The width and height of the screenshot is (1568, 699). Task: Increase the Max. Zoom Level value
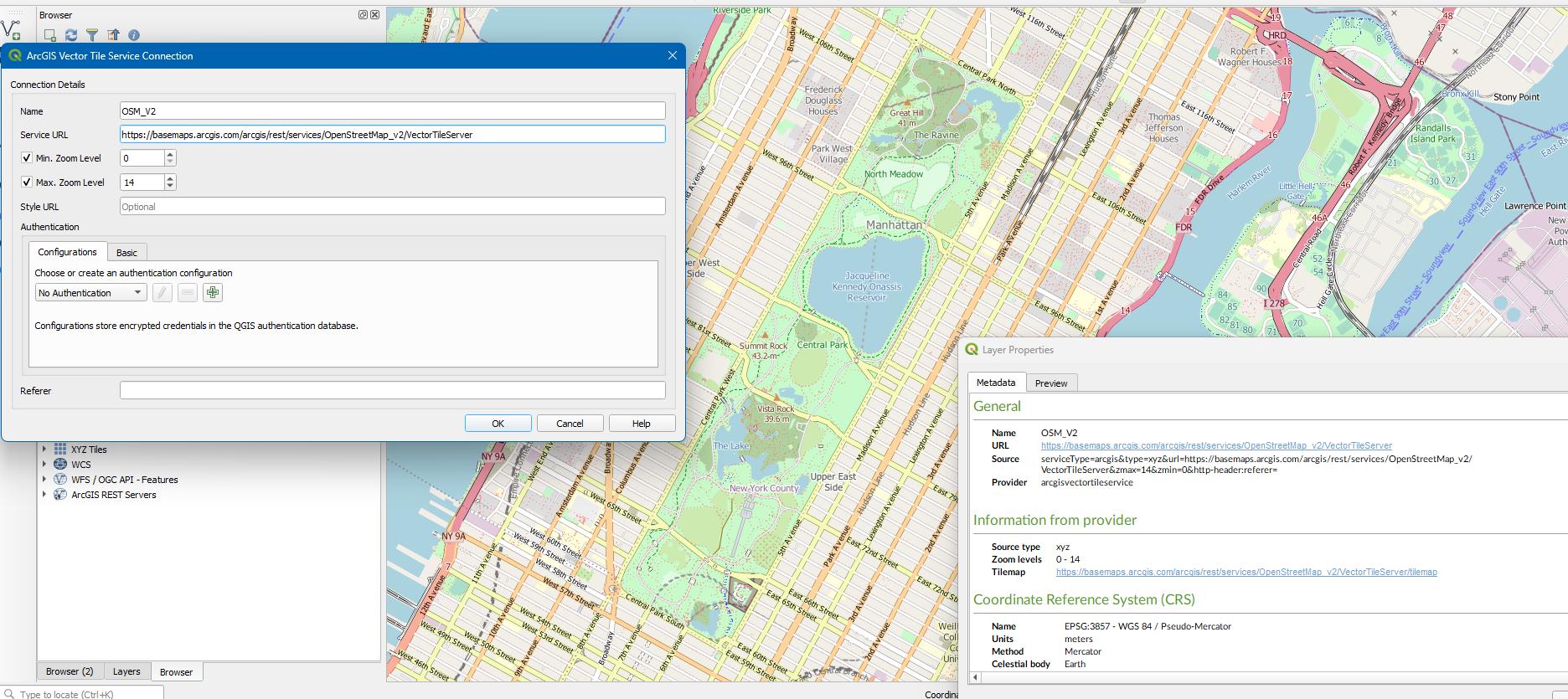[x=170, y=178]
